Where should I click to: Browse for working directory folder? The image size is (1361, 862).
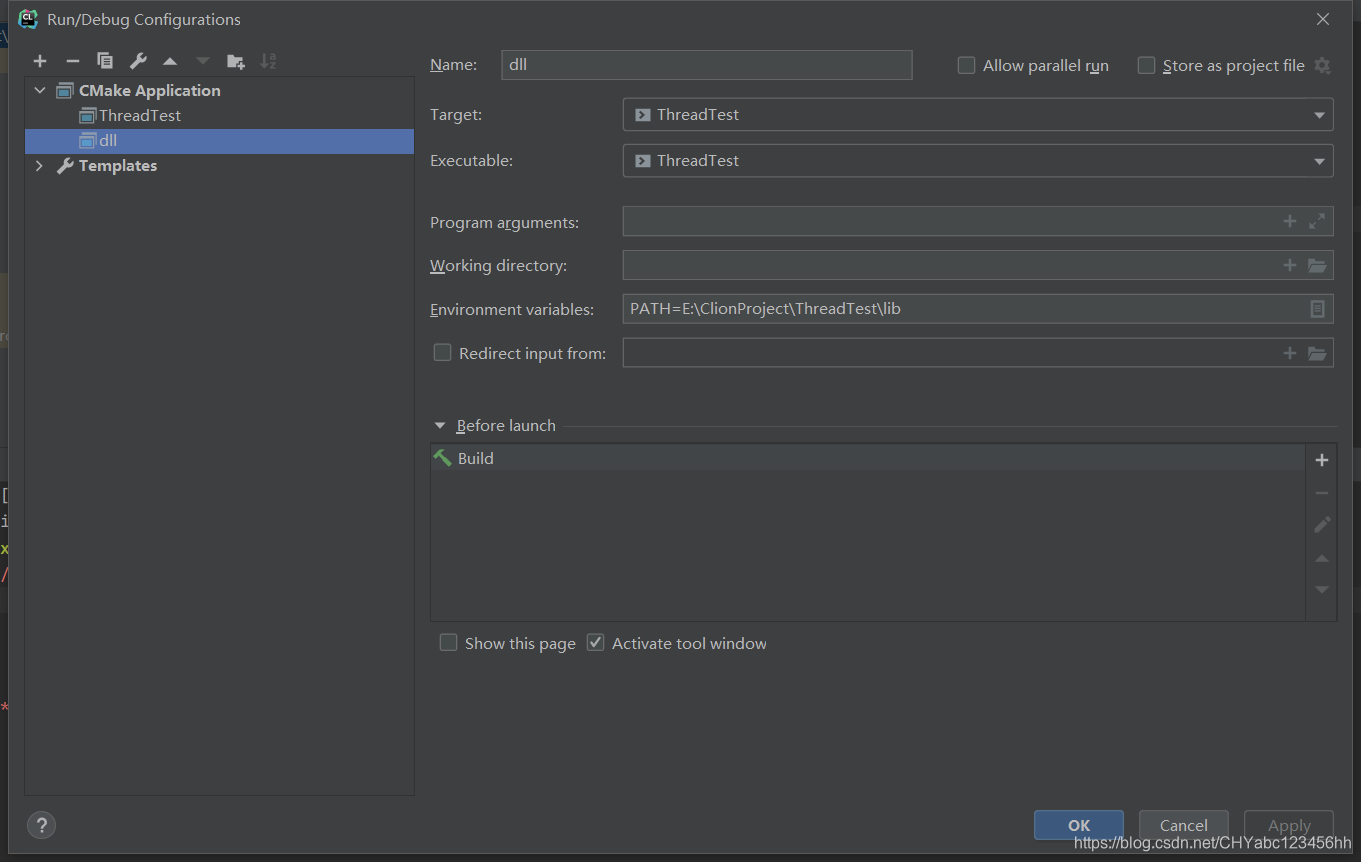(x=1317, y=266)
